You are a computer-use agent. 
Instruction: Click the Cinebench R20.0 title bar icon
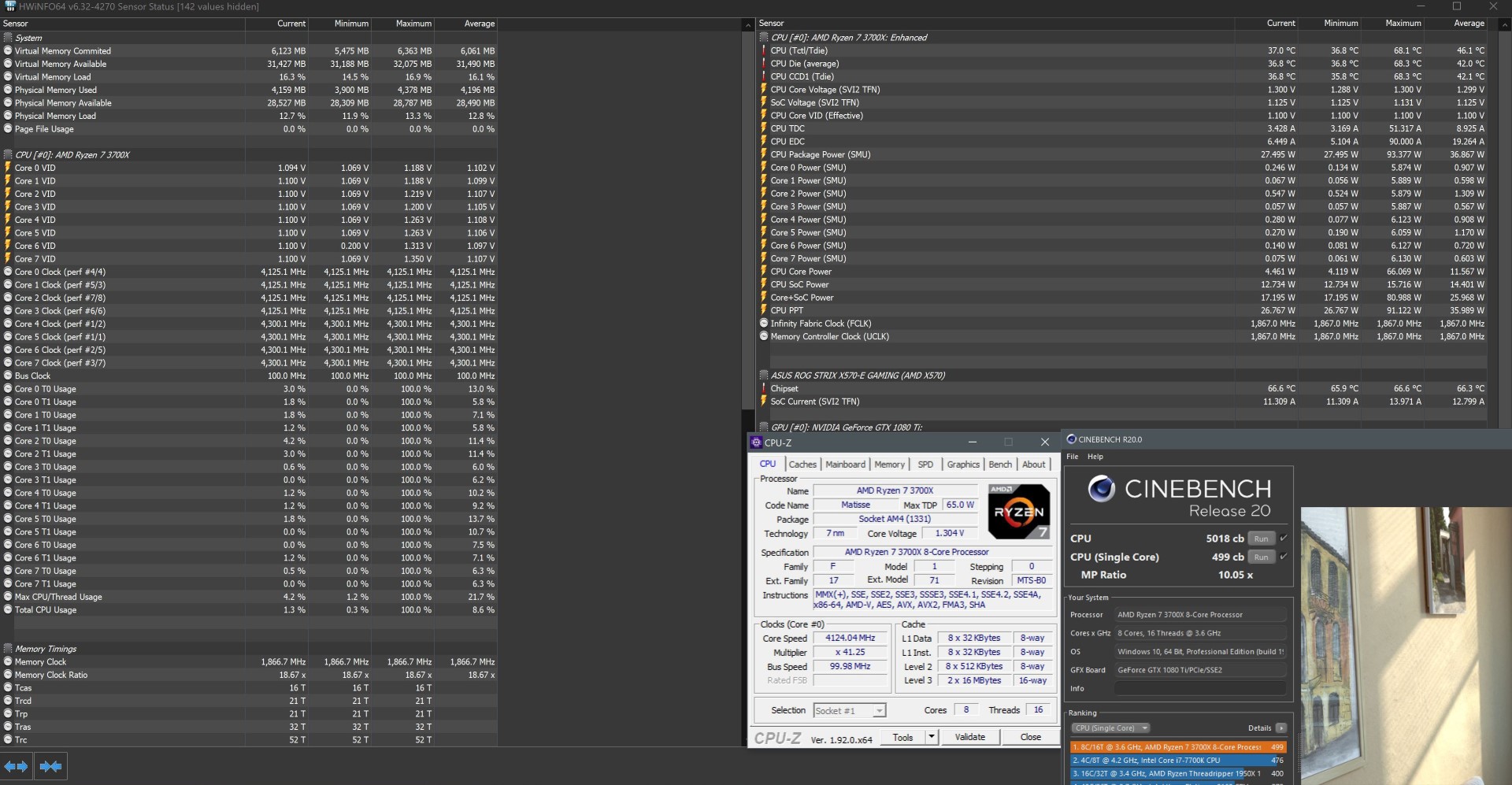point(1071,439)
